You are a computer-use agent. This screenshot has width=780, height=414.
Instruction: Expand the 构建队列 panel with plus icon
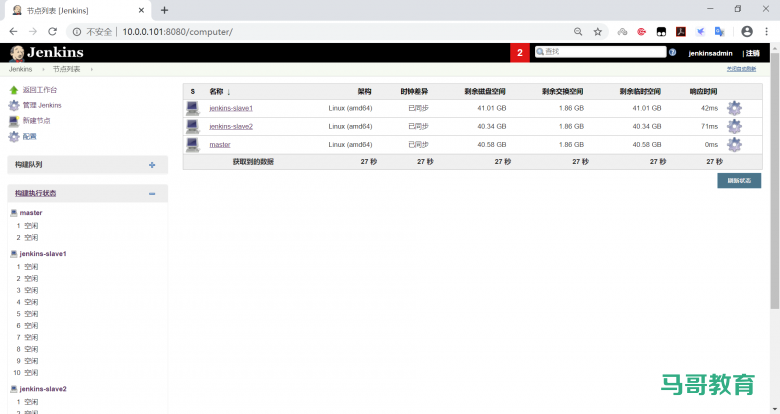[x=152, y=165]
